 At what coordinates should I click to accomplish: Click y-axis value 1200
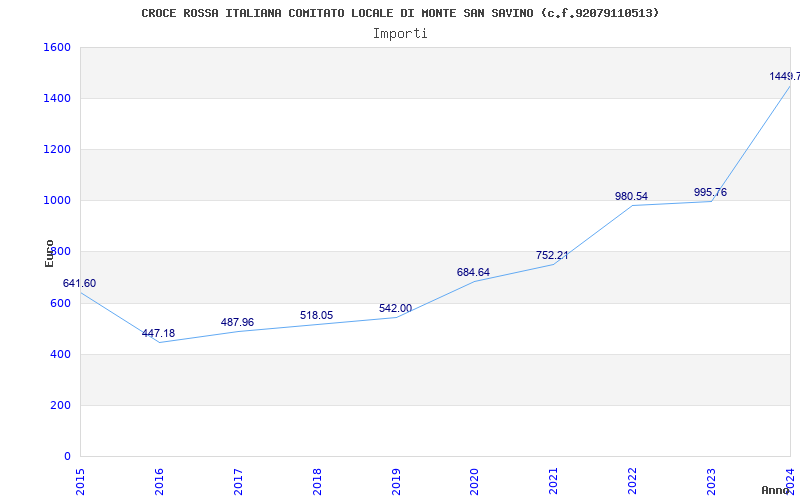57,149
